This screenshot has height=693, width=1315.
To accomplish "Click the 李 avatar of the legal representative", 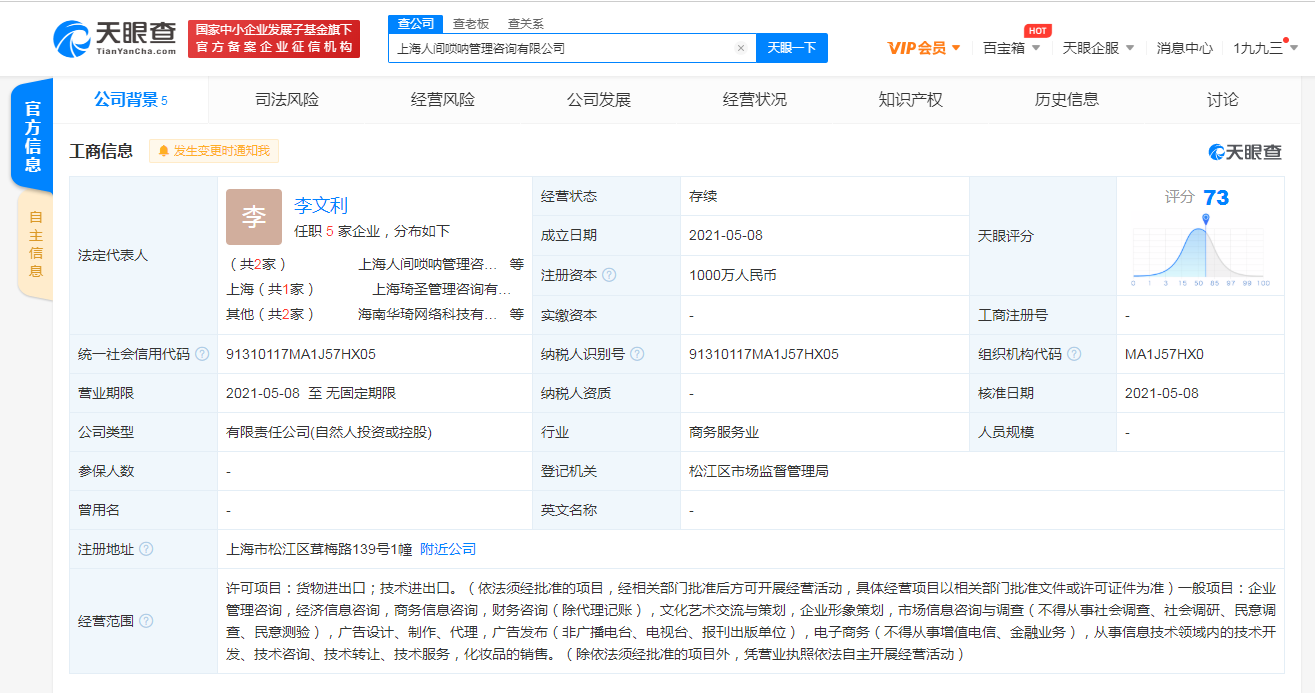I will coord(253,217).
